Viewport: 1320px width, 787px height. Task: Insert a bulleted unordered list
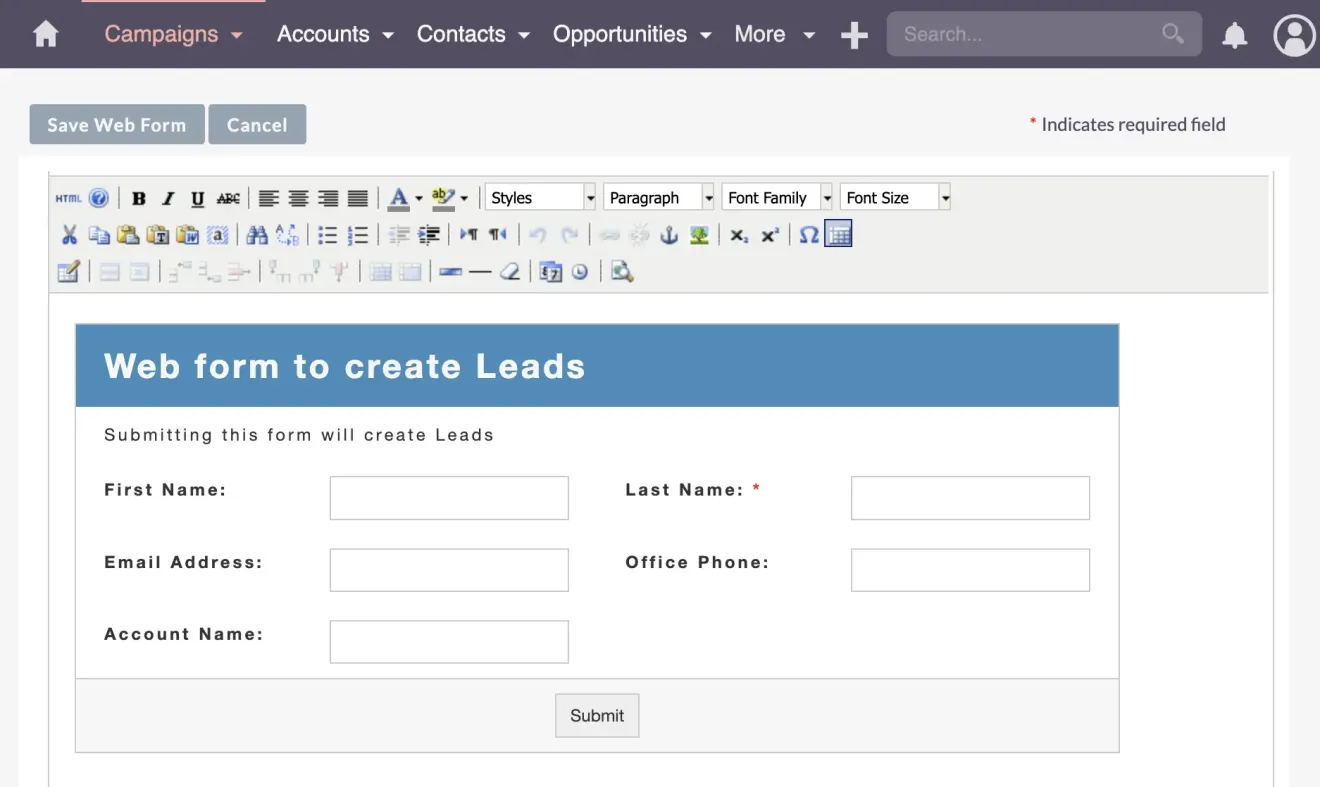click(327, 235)
